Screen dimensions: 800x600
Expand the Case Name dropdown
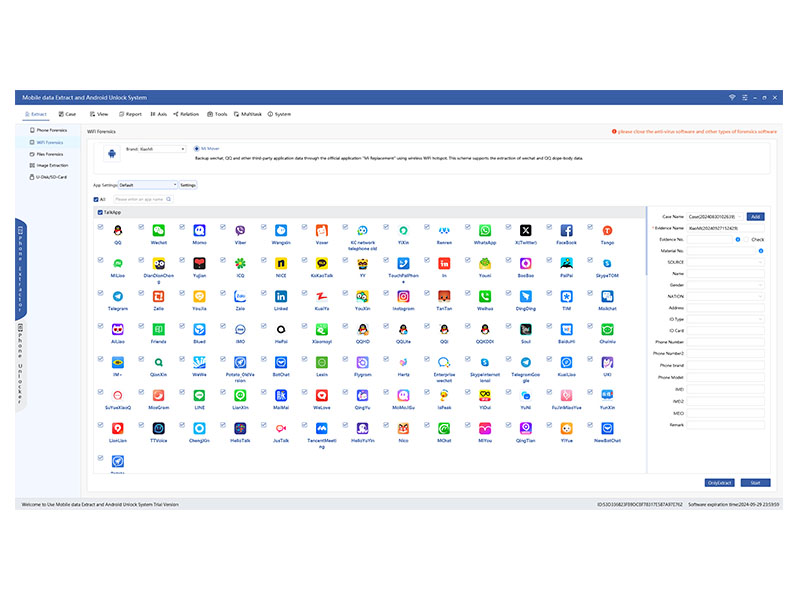(715, 217)
